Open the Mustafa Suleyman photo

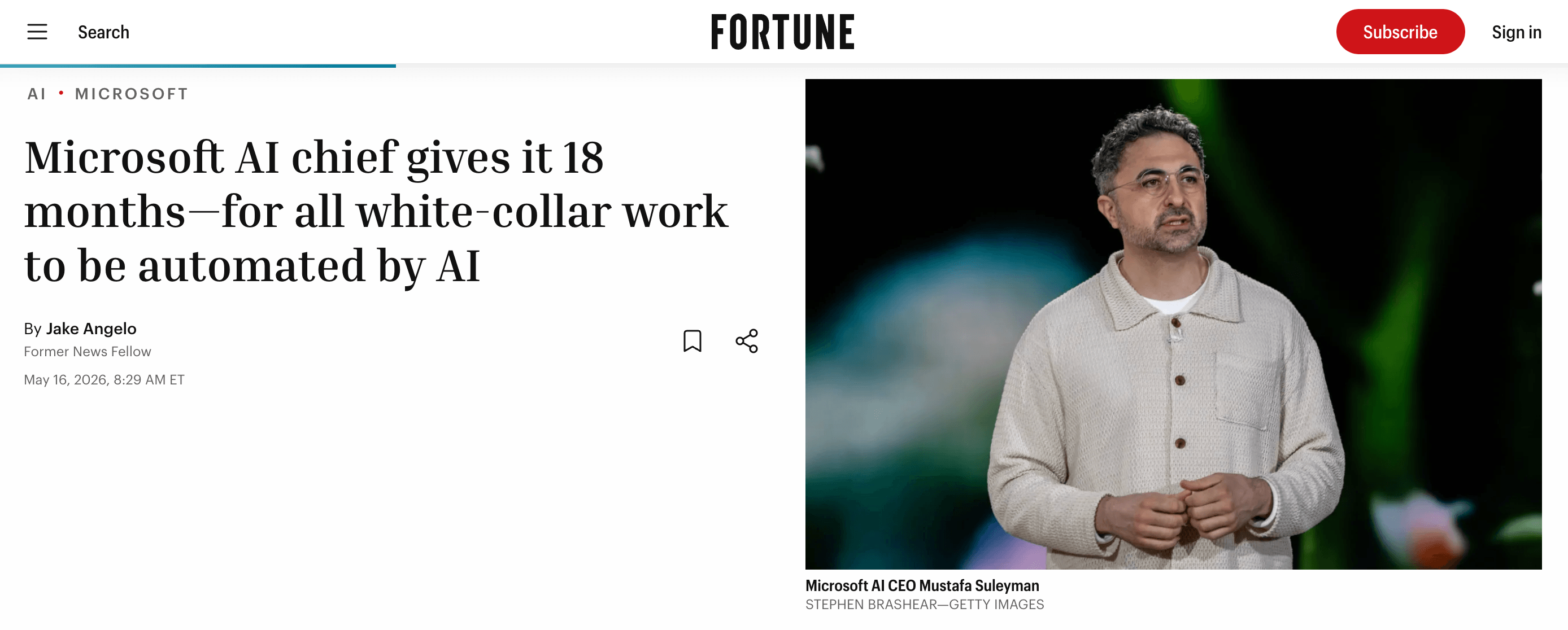[1173, 323]
